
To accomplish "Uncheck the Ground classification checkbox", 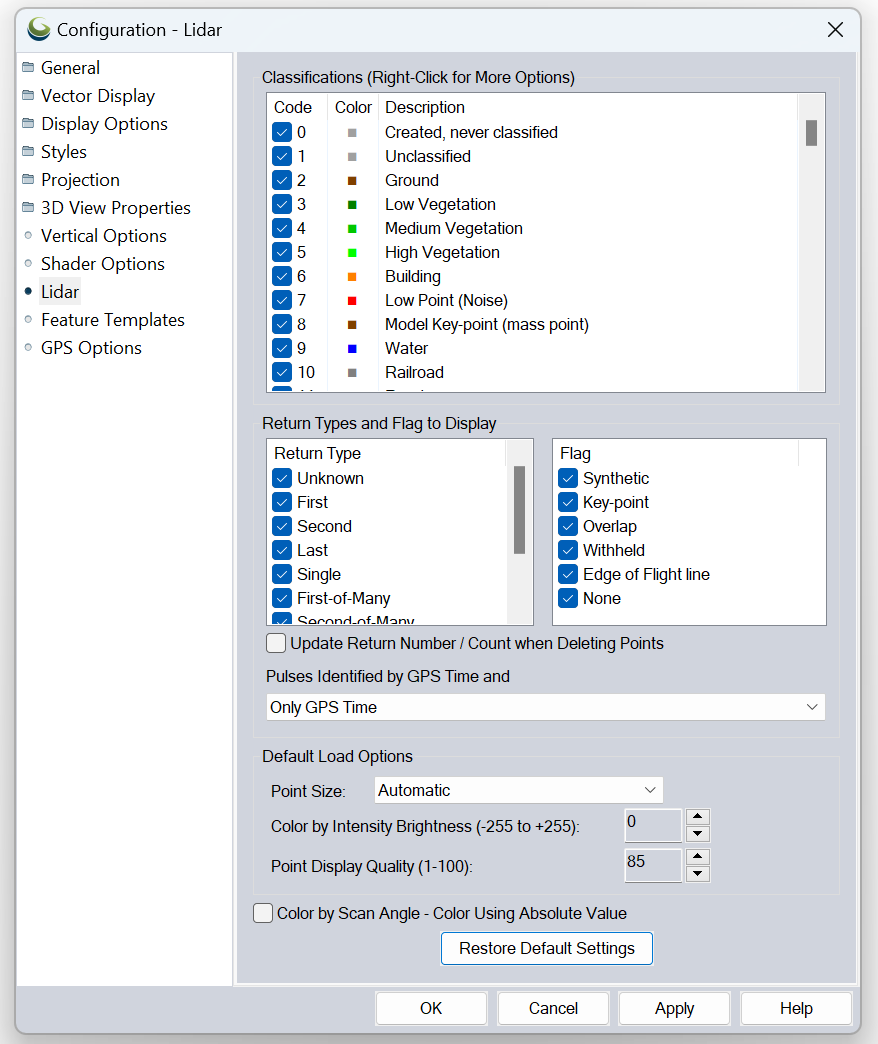I will [x=282, y=181].
